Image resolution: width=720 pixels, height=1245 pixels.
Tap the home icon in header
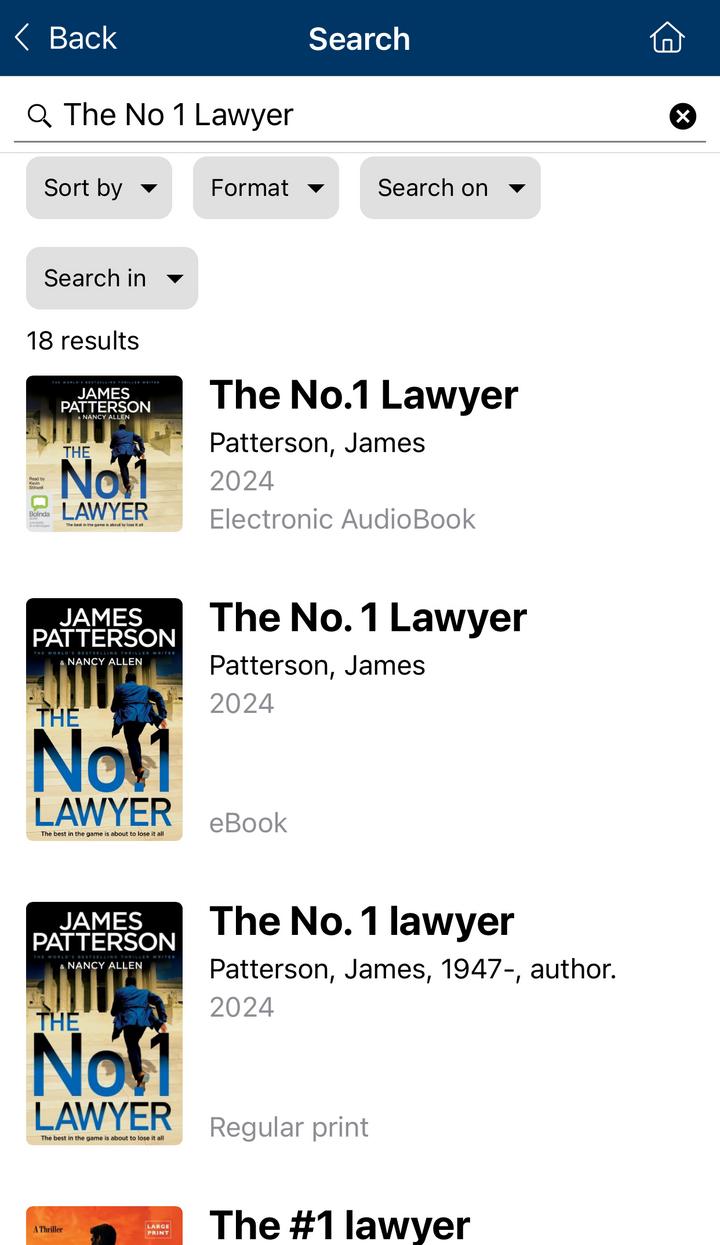click(667, 38)
